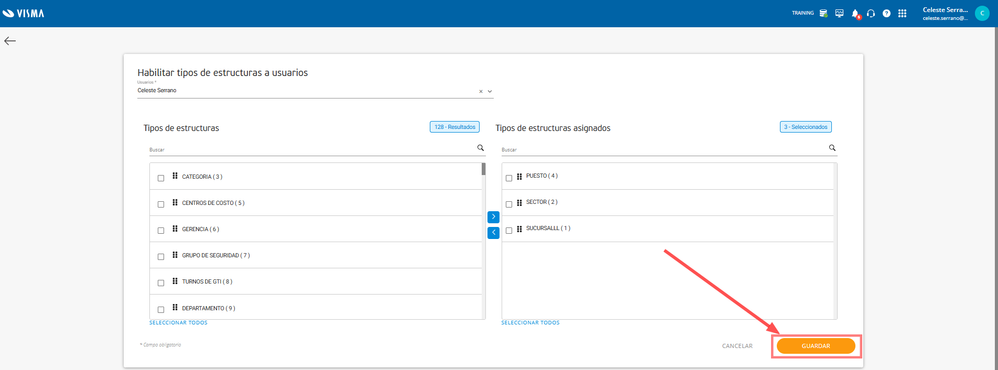Tick the GERENCIA ( 6 ) checkbox

coord(161,231)
